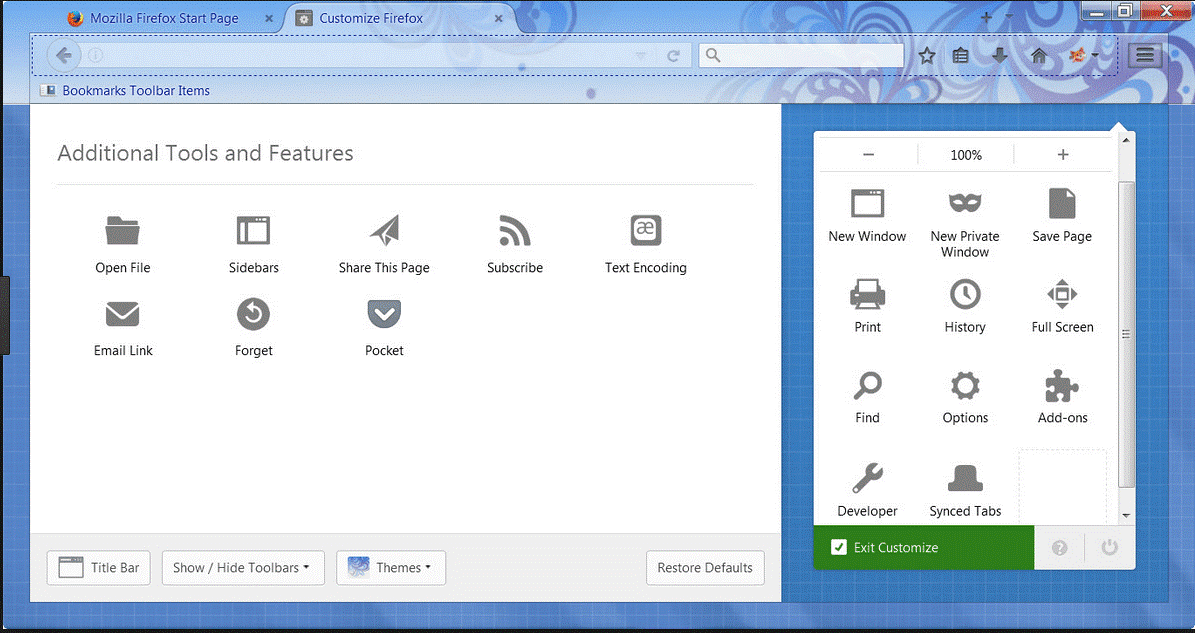Click the back arrow navigation button
Screen dimensions: 1195x633
64,55
